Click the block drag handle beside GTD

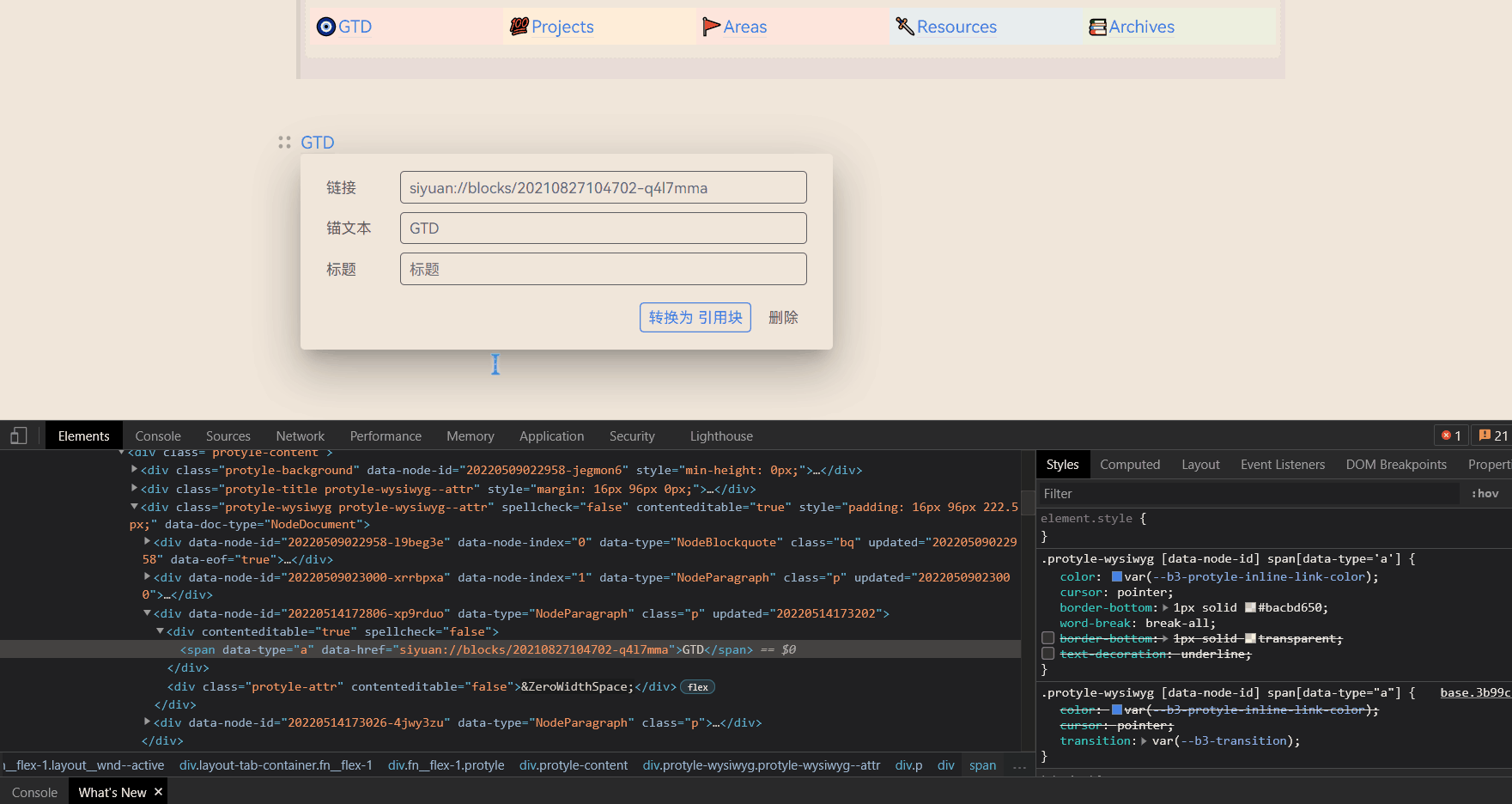284,143
